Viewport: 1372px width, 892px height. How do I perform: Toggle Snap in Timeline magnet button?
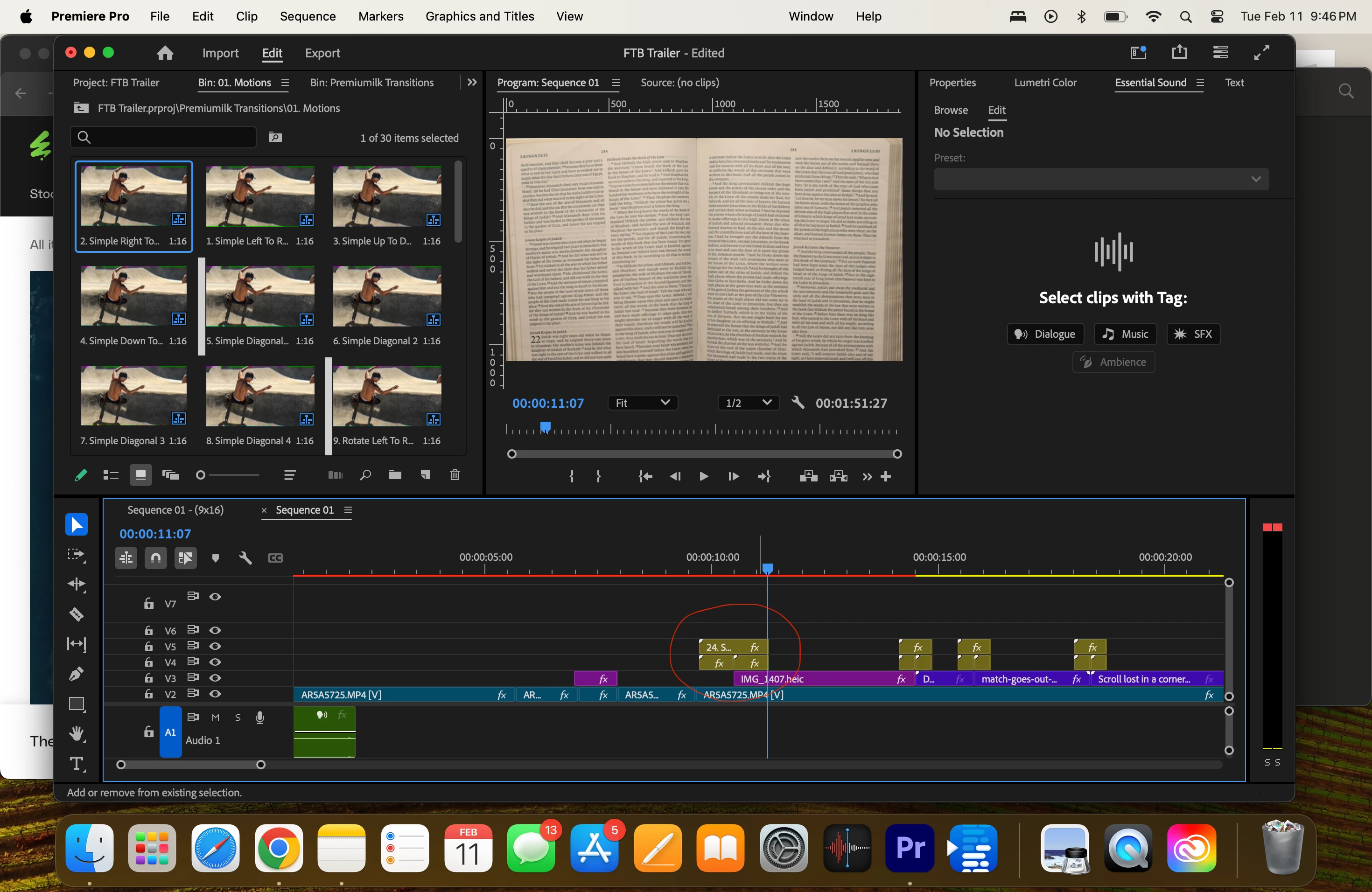(x=156, y=558)
